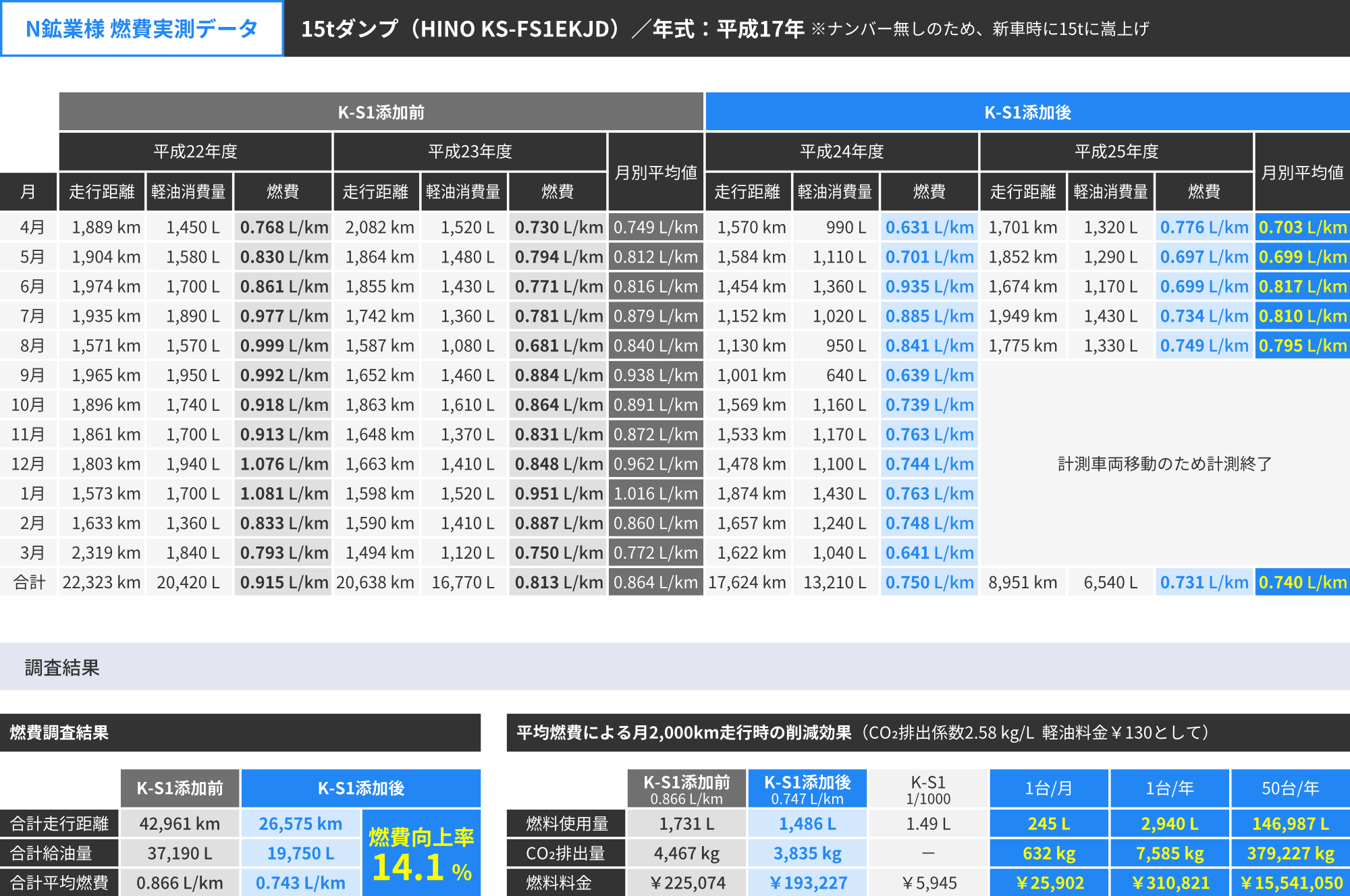Click the 平成25年度 column header
1350x896 pixels.
(1116, 151)
